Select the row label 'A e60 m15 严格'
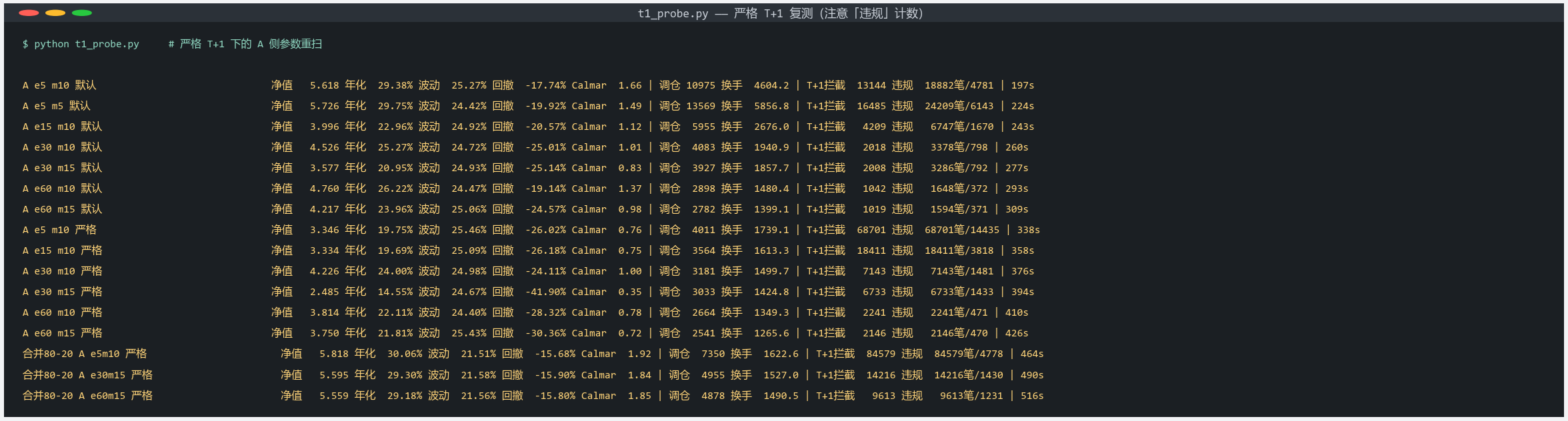Image resolution: width=1568 pixels, height=421 pixels. pyautogui.click(x=63, y=333)
